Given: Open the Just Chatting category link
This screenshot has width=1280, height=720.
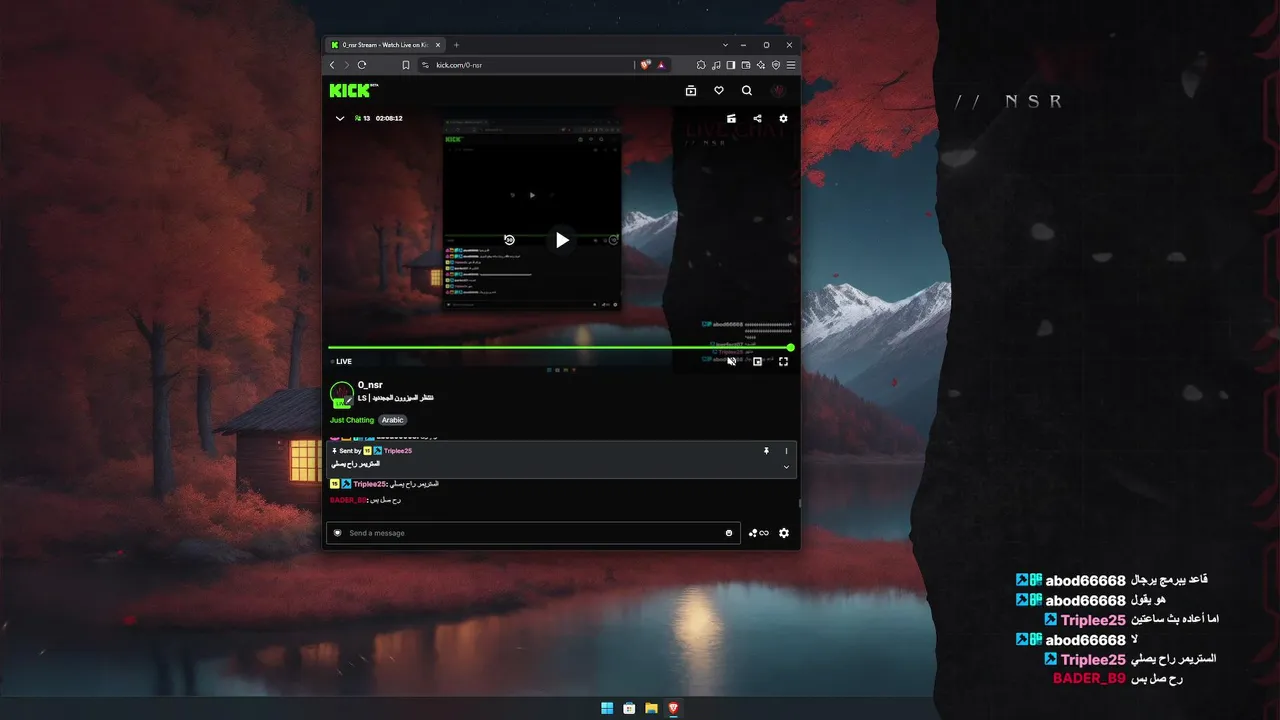Looking at the screenshot, I should click(352, 420).
